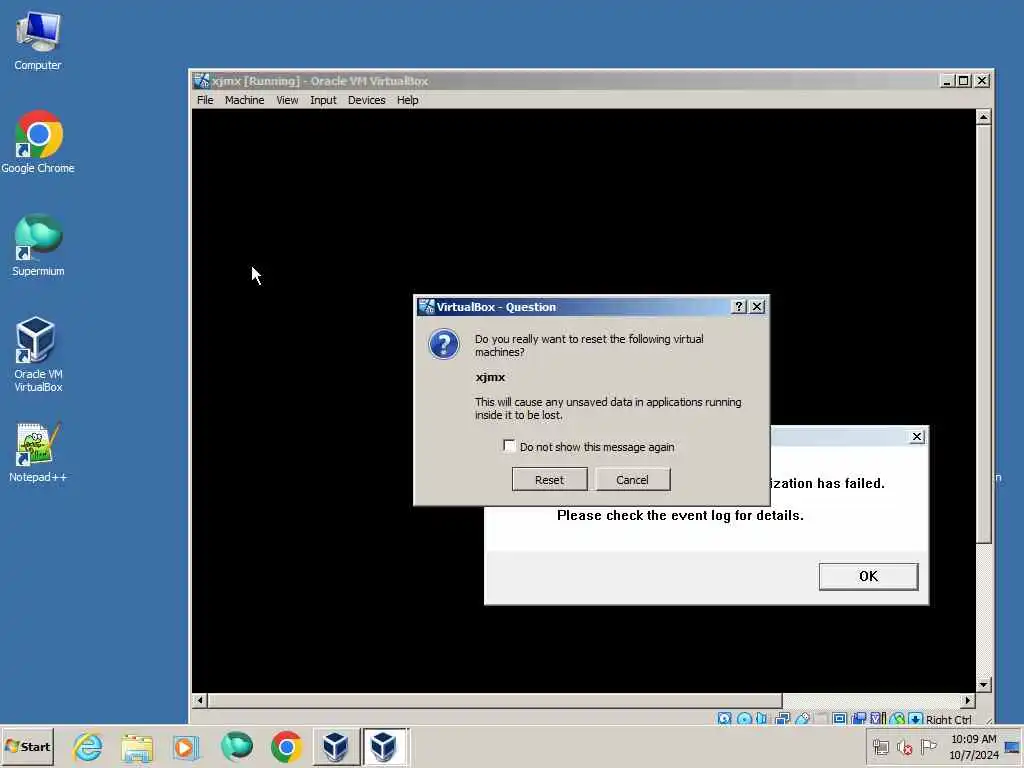
Task: Click the Show Desktop button at the taskbar's end
Action: tap(1012, 746)
